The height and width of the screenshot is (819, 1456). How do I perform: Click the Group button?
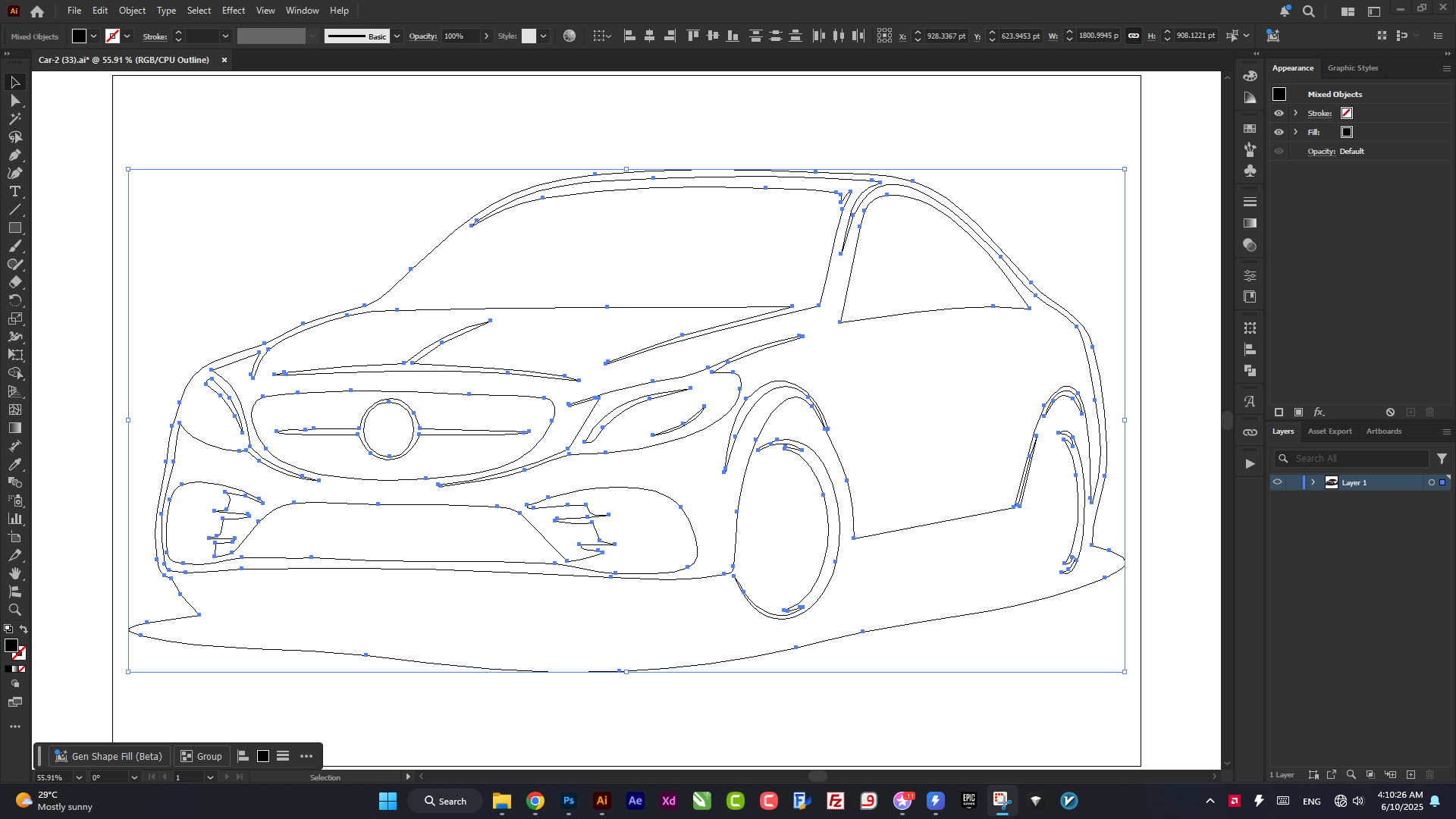tap(202, 756)
